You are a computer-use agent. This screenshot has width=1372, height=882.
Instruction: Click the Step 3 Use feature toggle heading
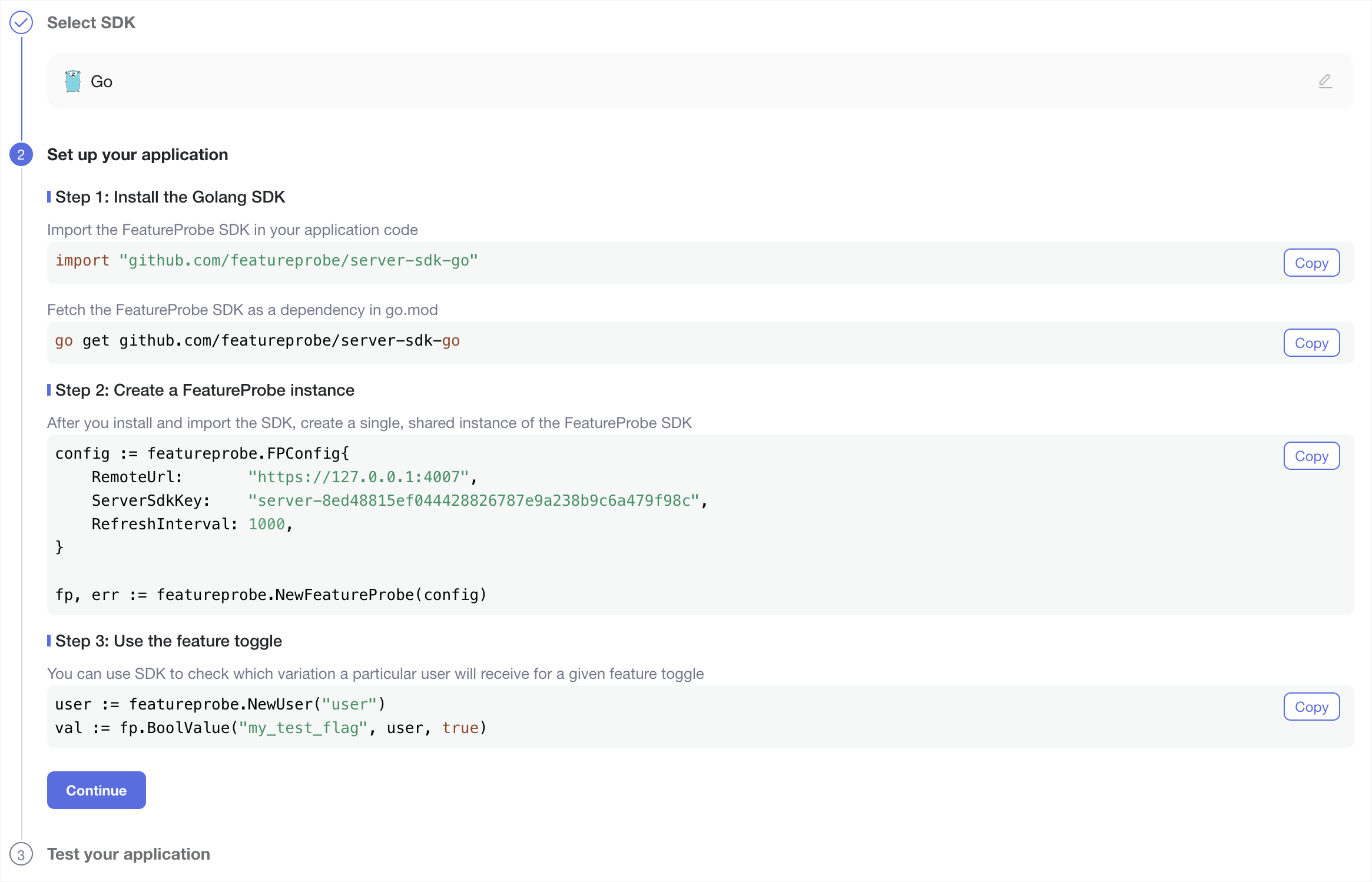(168, 641)
